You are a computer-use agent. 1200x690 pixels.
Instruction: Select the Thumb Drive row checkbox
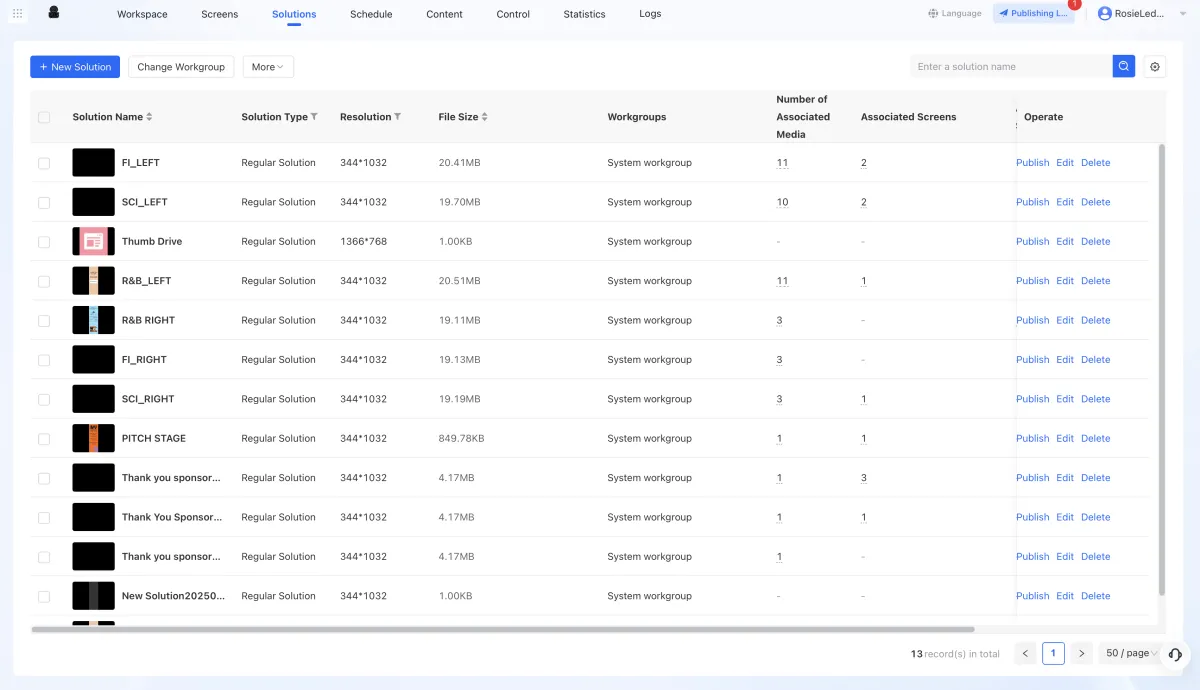coord(44,242)
